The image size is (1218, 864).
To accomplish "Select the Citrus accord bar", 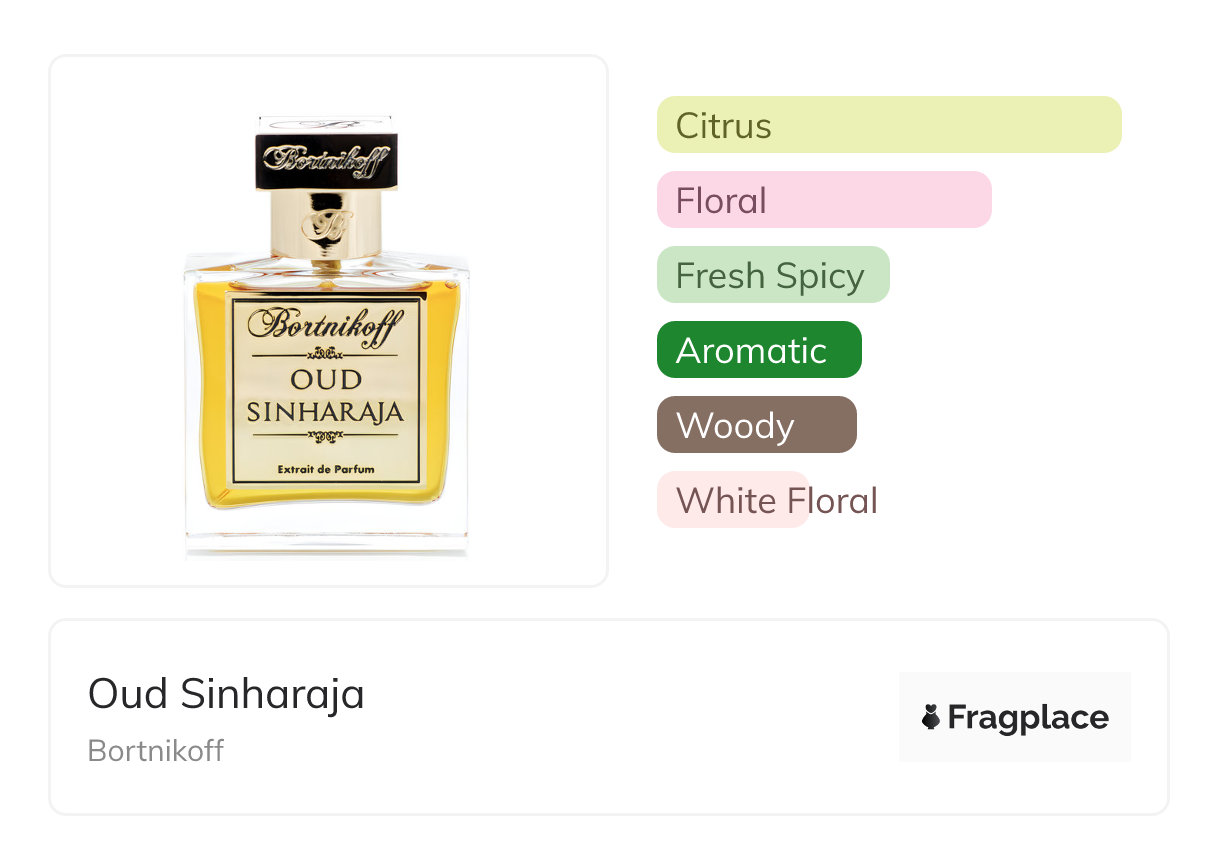I will (888, 125).
